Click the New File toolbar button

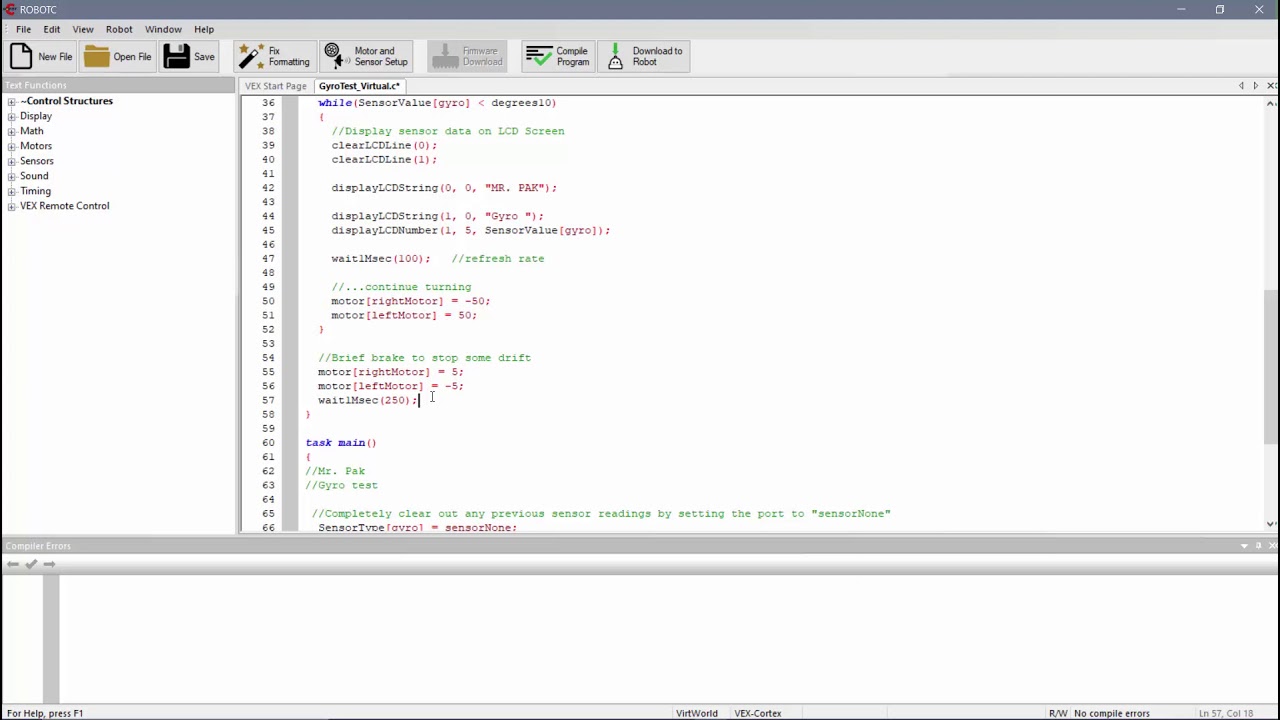pos(41,56)
